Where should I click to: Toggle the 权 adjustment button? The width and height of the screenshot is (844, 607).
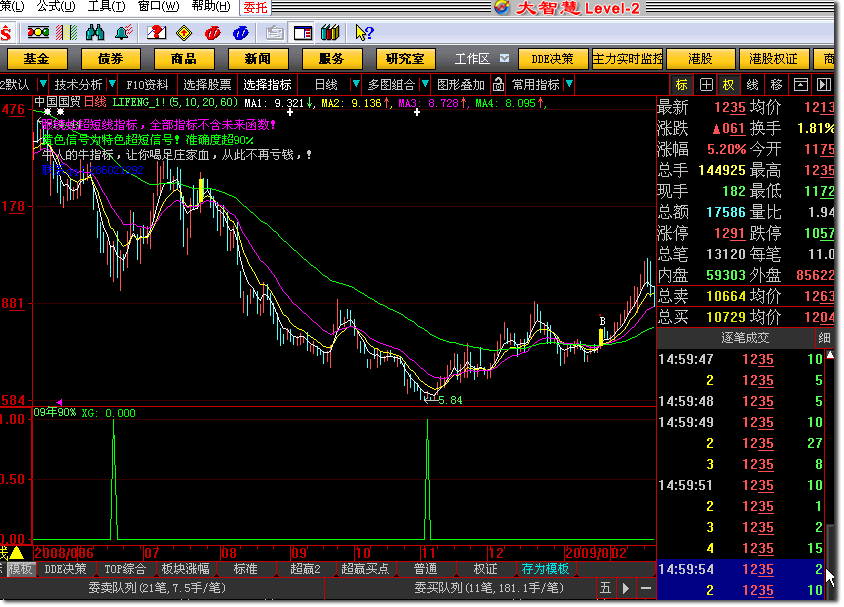click(728, 84)
